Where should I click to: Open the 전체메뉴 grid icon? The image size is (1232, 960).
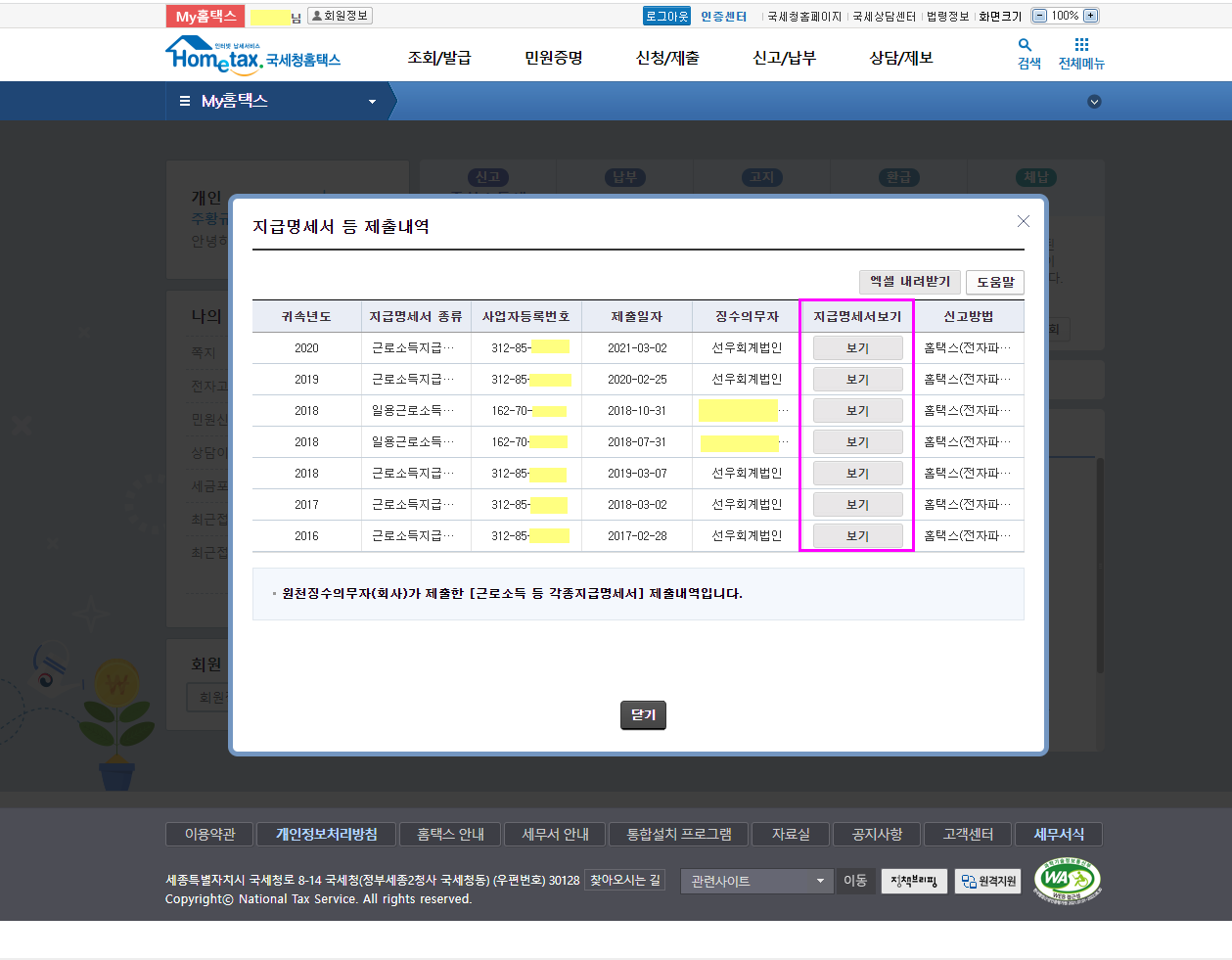click(x=1081, y=54)
